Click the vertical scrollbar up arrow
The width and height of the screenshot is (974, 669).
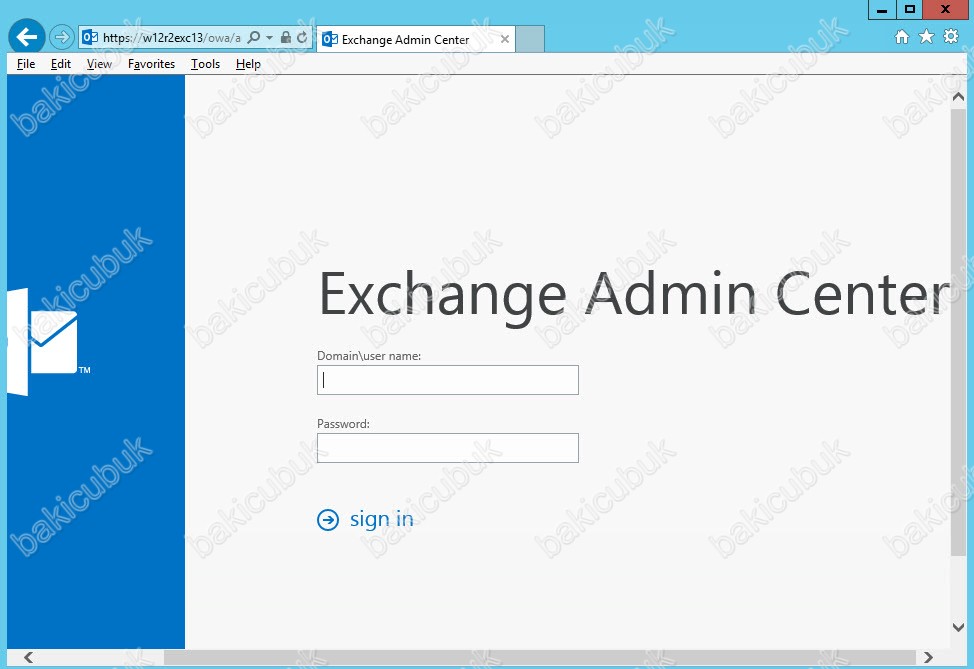pos(958,97)
